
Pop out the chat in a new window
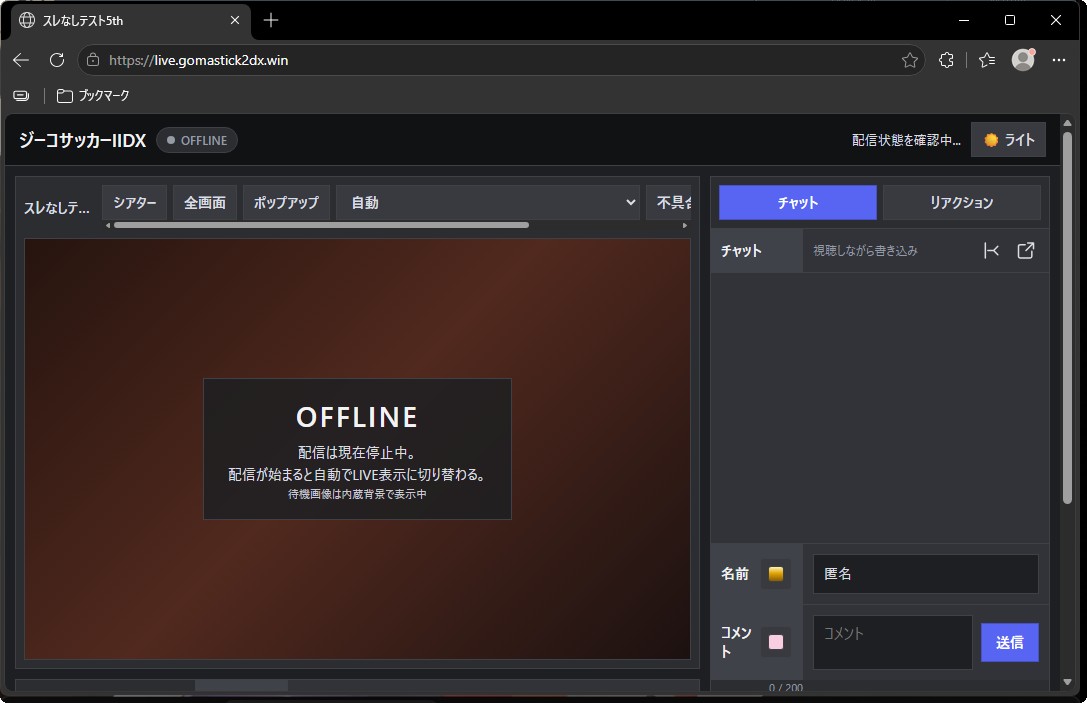(1026, 250)
